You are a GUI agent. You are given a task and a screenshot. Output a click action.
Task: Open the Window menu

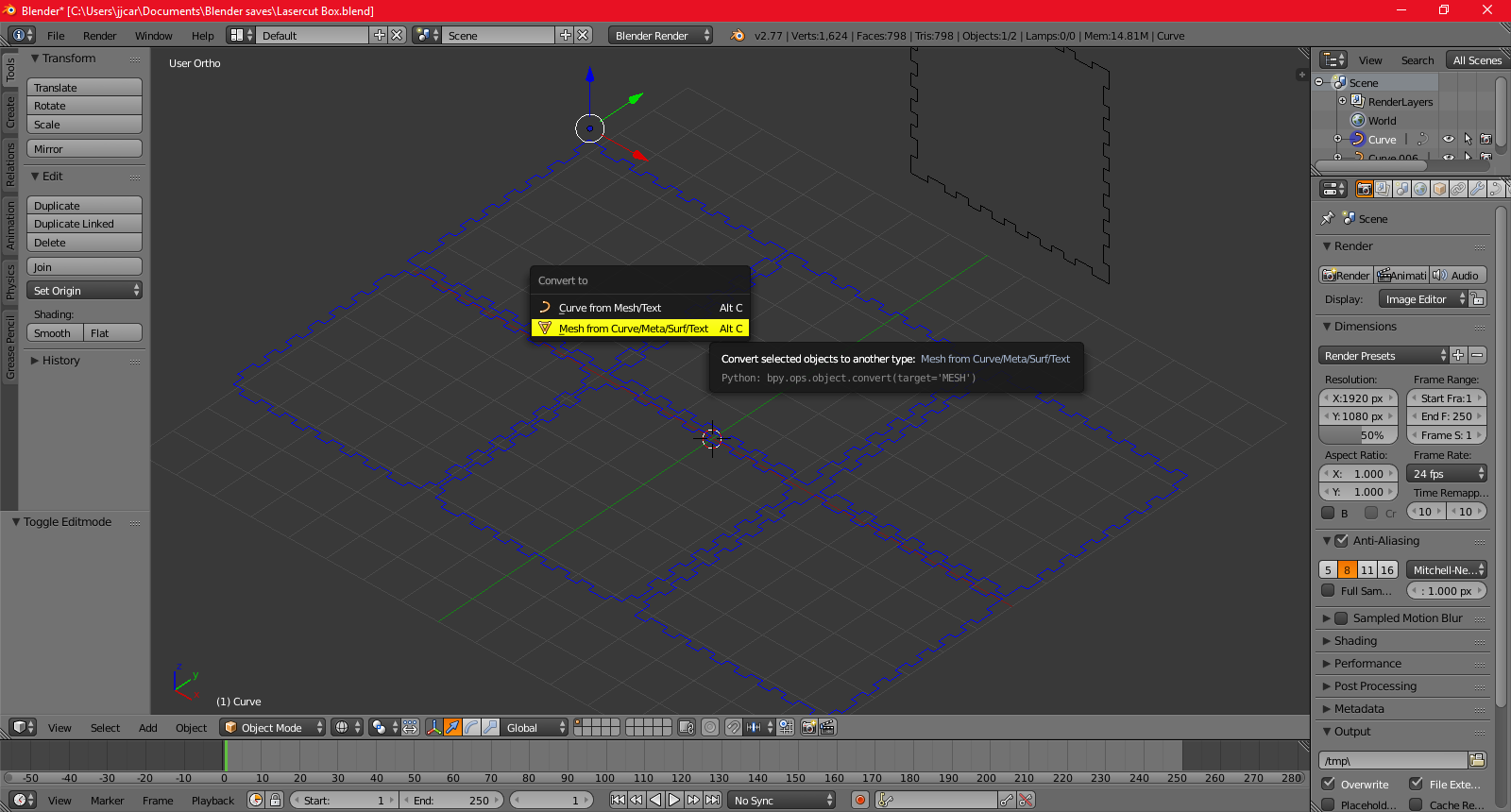point(153,35)
